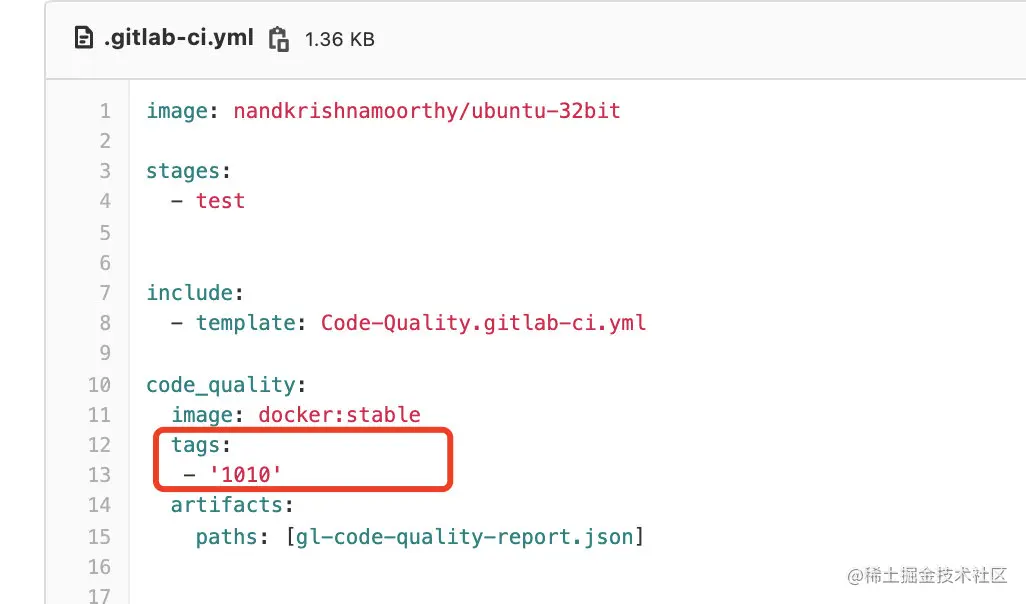Select line number 16
The height and width of the screenshot is (604, 1026).
(99, 566)
